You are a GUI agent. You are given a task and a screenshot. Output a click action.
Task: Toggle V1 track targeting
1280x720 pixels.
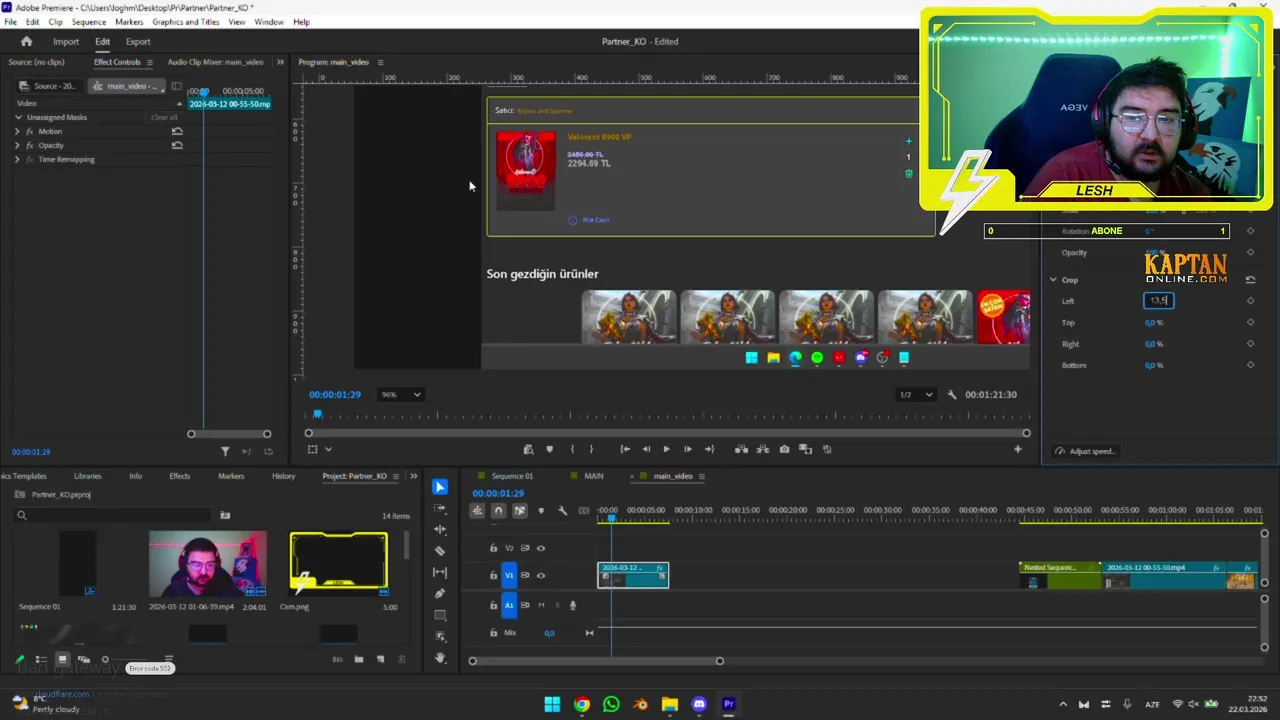(509, 576)
